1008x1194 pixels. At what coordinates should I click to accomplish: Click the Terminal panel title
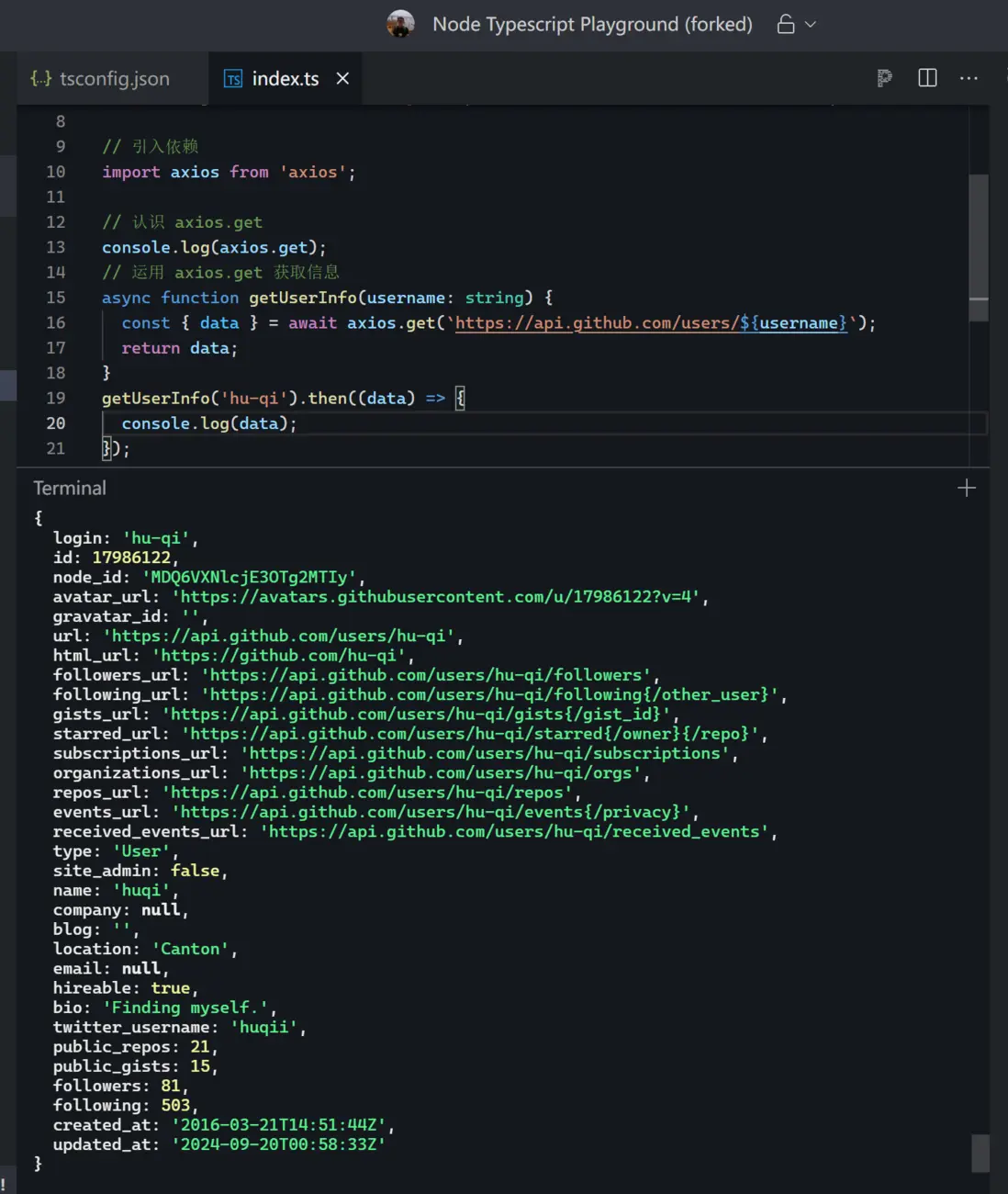70,488
